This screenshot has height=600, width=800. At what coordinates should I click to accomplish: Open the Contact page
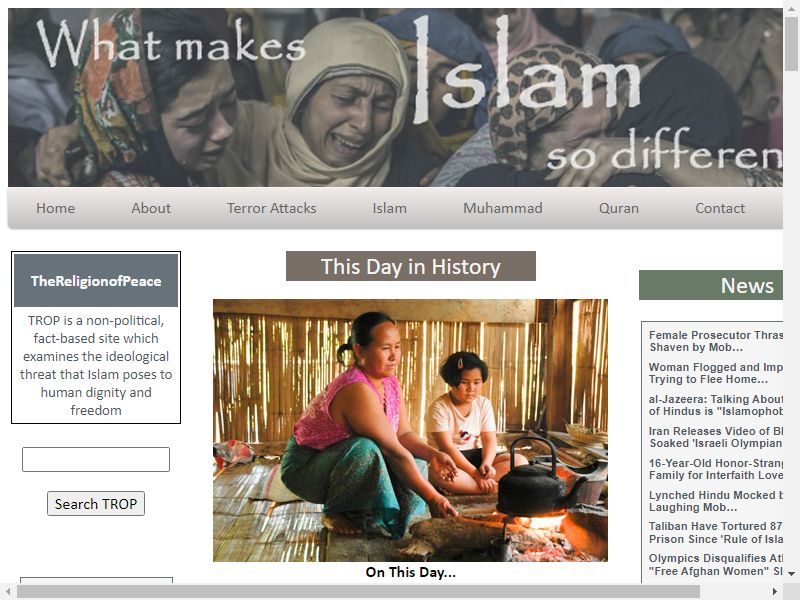click(x=720, y=208)
